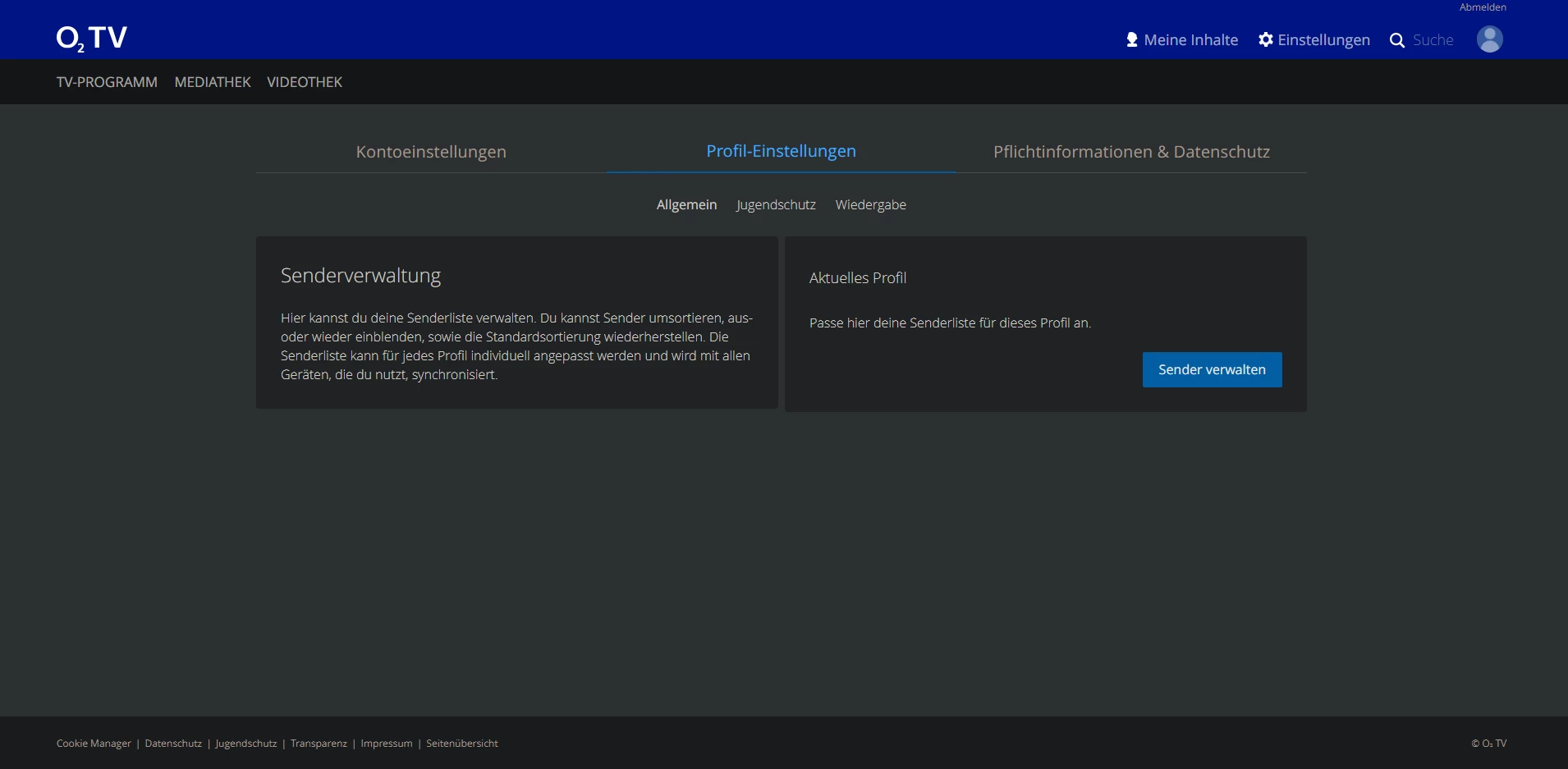Click the Aktuelles Profil heading
The width and height of the screenshot is (1568, 769).
coord(858,278)
